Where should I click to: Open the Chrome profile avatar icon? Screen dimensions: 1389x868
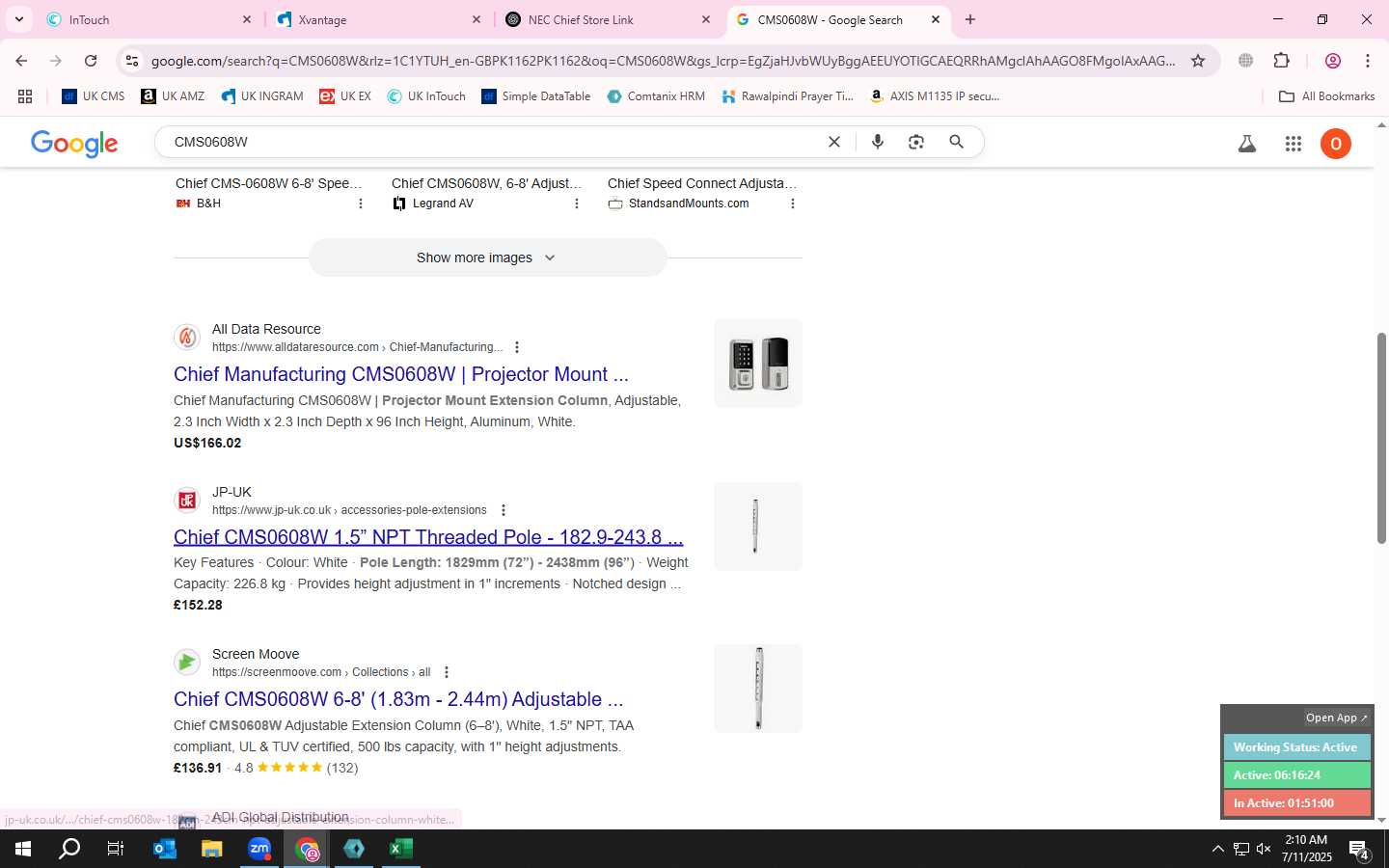click(x=1333, y=61)
